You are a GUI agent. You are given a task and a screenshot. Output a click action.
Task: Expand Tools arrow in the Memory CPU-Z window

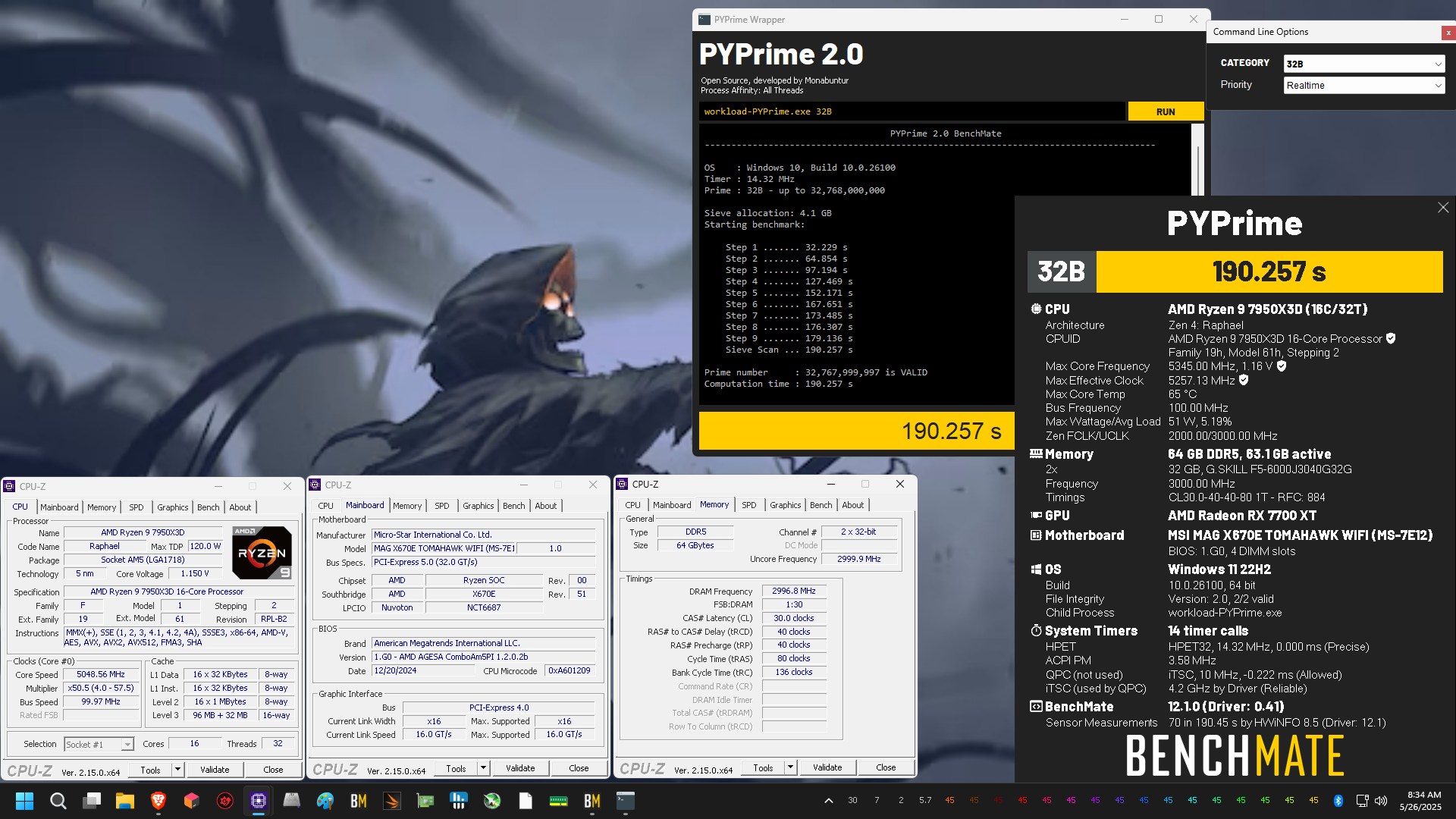pyautogui.click(x=790, y=767)
